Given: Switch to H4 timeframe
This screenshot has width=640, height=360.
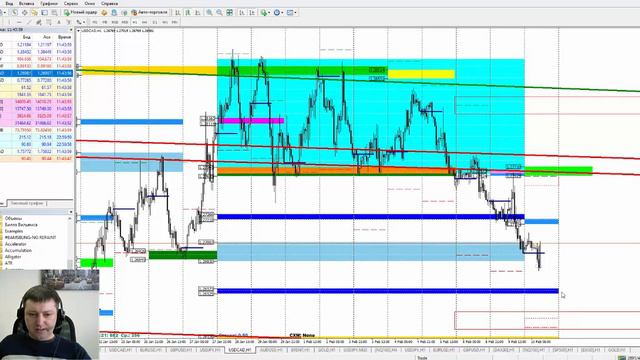Looking at the screenshot, I should point(144,22).
